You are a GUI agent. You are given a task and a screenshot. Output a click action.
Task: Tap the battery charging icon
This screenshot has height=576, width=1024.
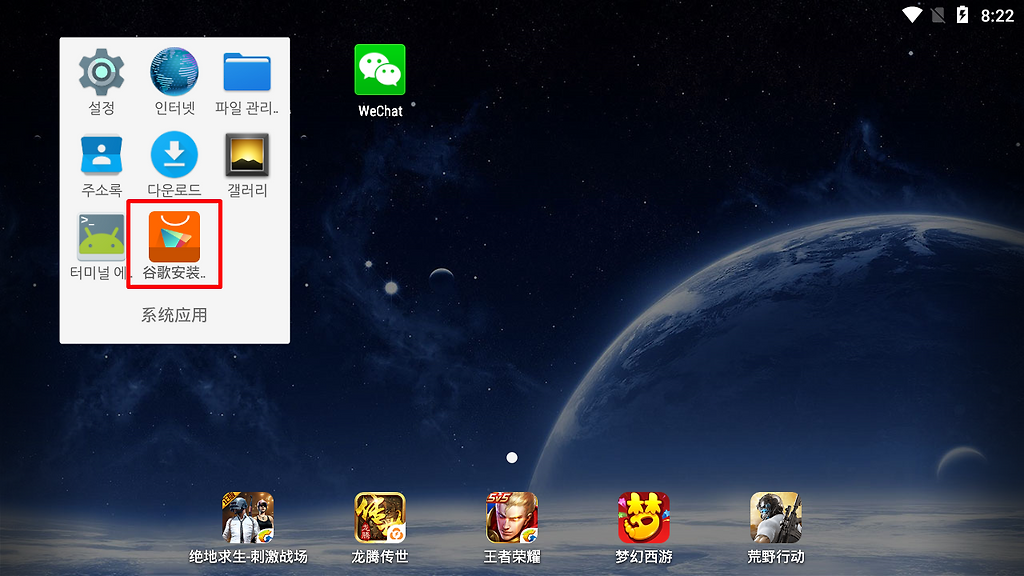(963, 14)
